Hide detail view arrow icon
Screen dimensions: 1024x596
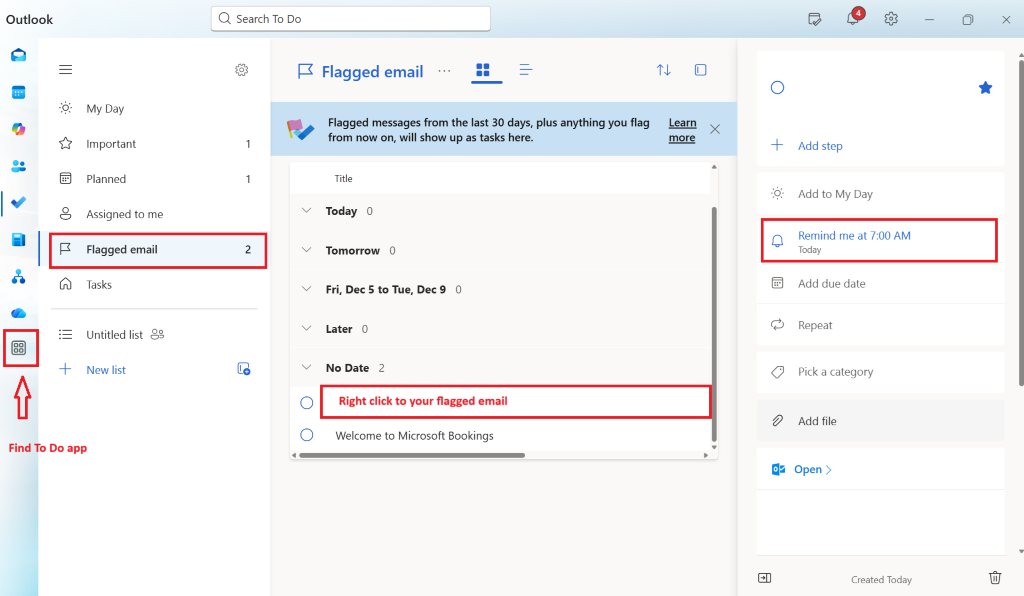click(764, 578)
